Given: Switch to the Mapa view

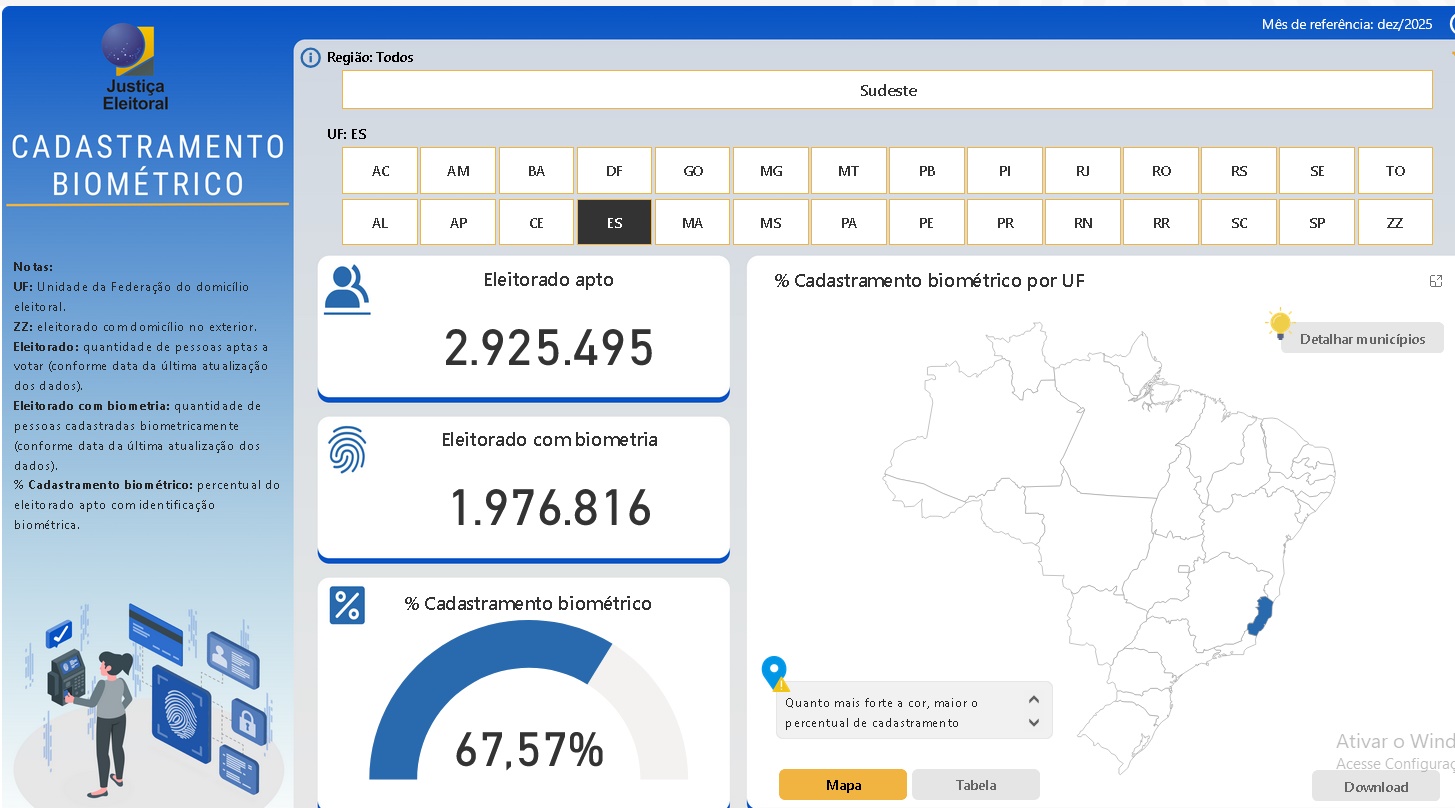Looking at the screenshot, I should coord(843,785).
